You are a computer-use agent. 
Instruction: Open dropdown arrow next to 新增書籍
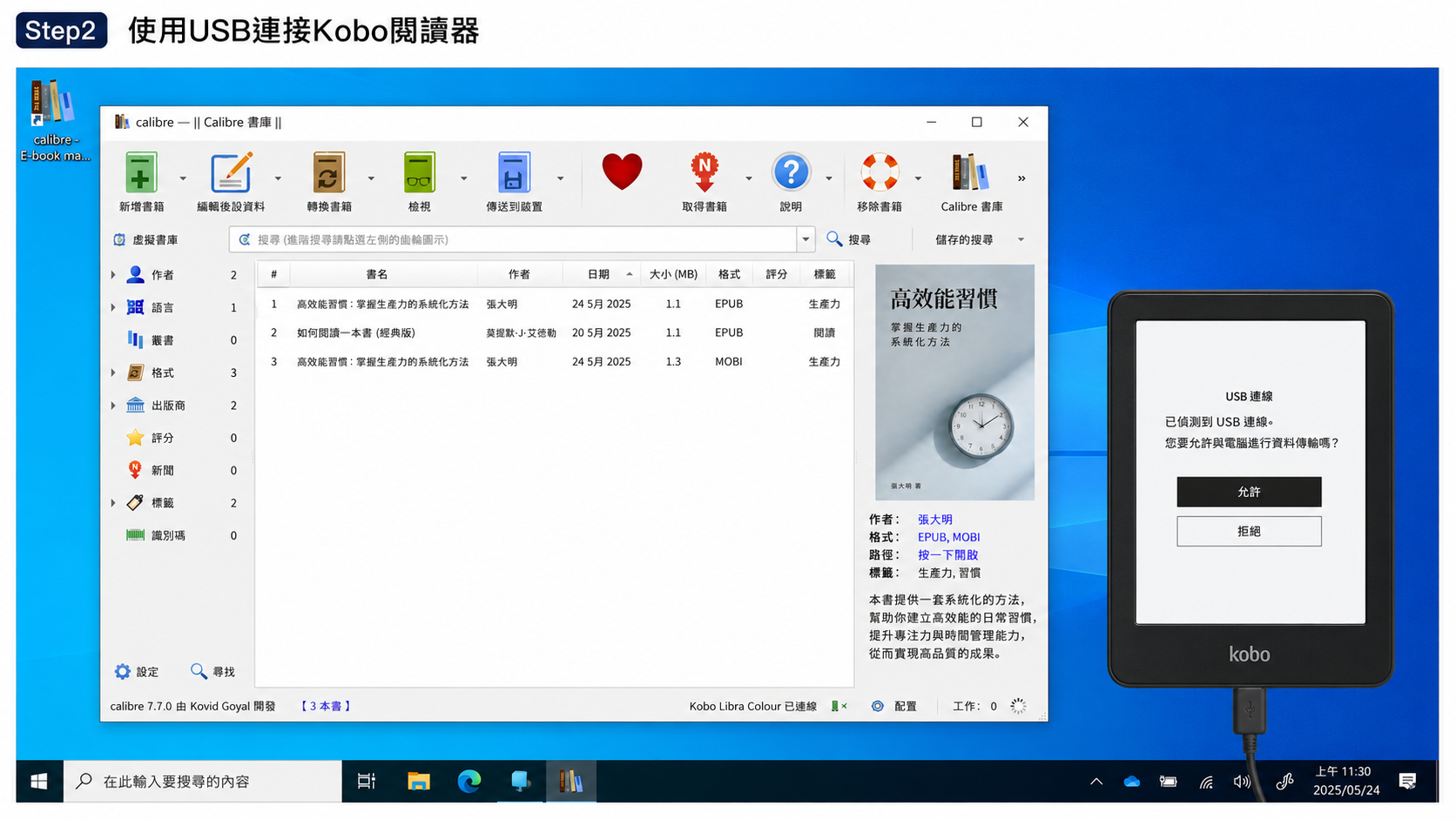tap(183, 178)
